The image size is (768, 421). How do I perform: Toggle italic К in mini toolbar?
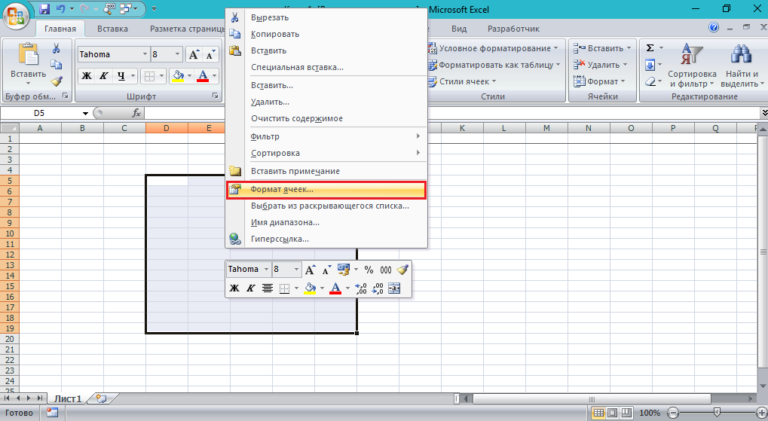(250, 288)
